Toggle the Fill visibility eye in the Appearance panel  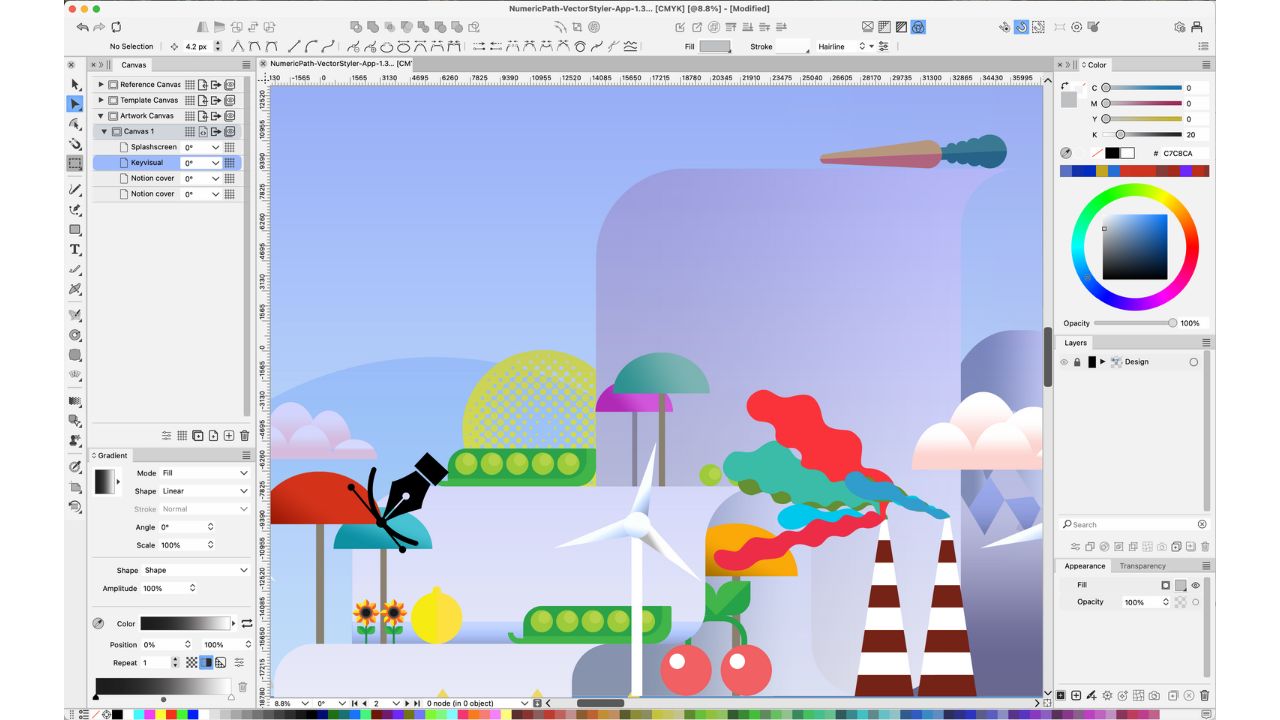coord(1195,585)
